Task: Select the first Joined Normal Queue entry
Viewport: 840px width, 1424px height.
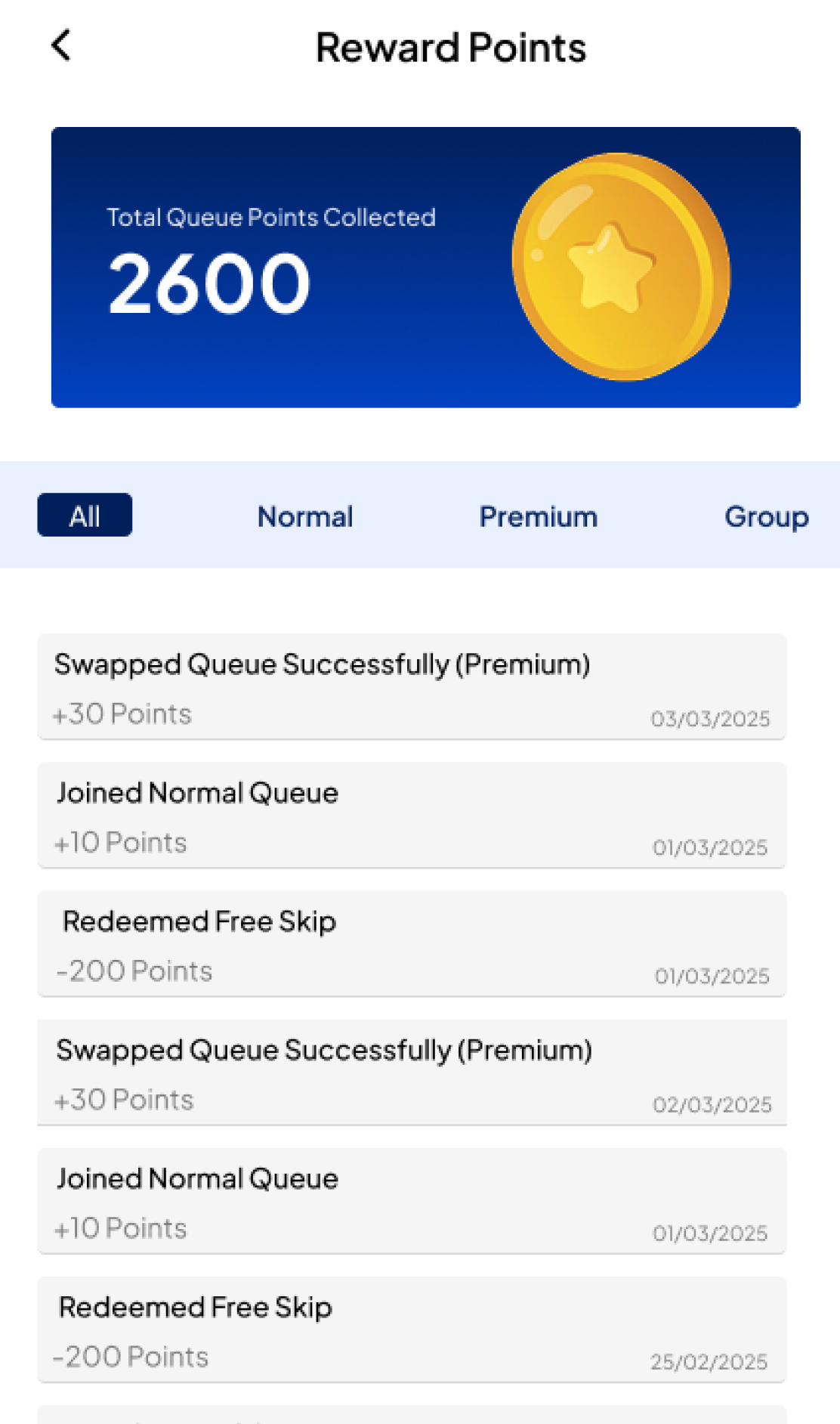Action: (x=412, y=815)
